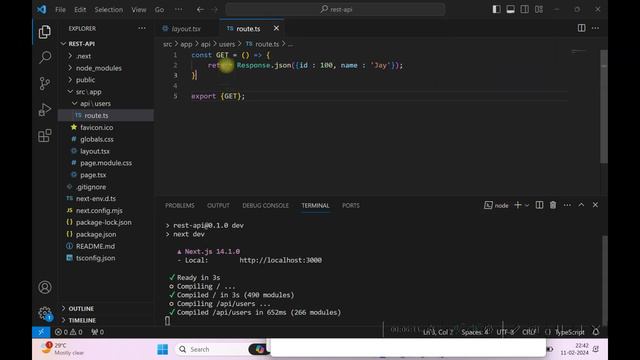Viewport: 640px width, 360px height.
Task: Open the Extensions view
Action: (44, 136)
